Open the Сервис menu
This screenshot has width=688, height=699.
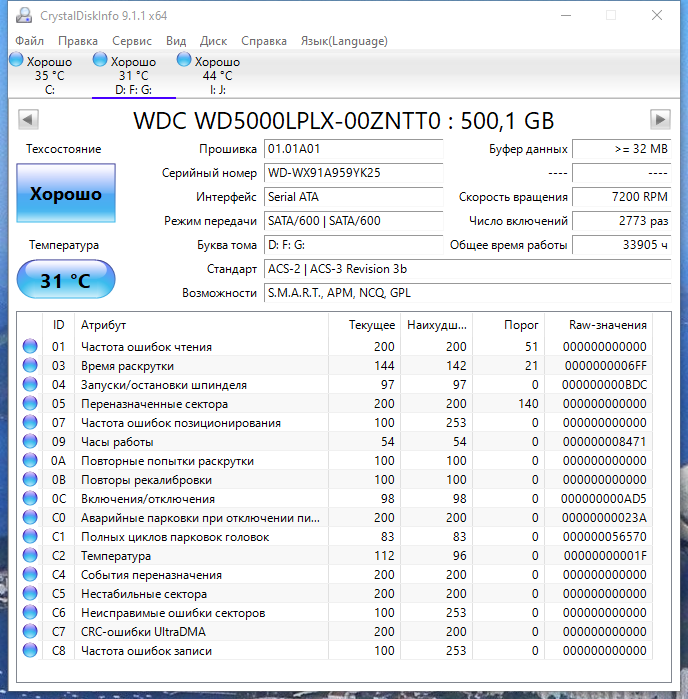[x=132, y=41]
